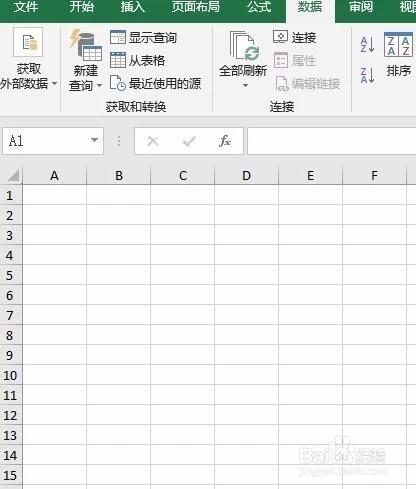The height and width of the screenshot is (489, 416).
Task: Open the 排序 sort dialog icon
Action: coord(398,45)
